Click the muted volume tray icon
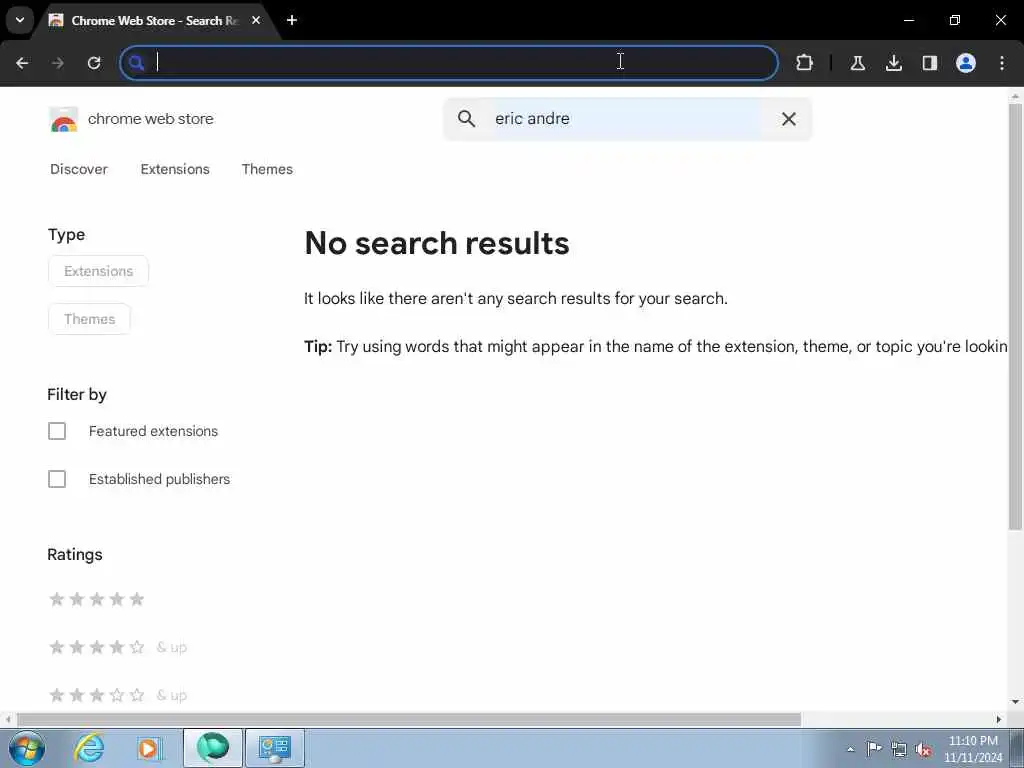 923,749
